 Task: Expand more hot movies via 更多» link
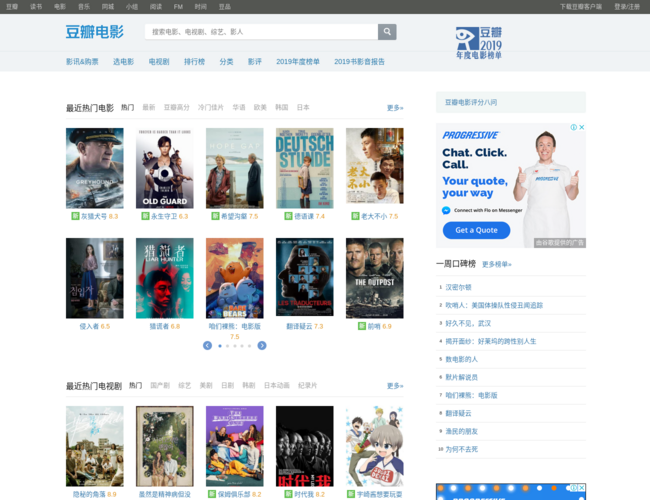coord(395,108)
